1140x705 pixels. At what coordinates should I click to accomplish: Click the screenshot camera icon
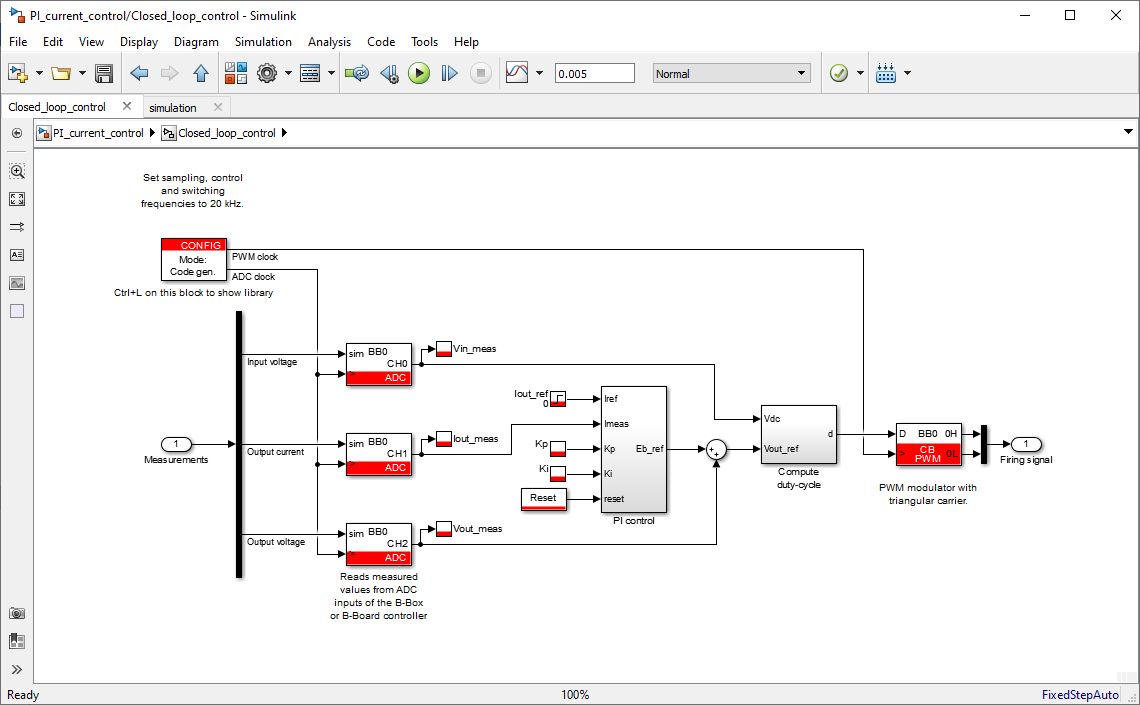(x=17, y=613)
